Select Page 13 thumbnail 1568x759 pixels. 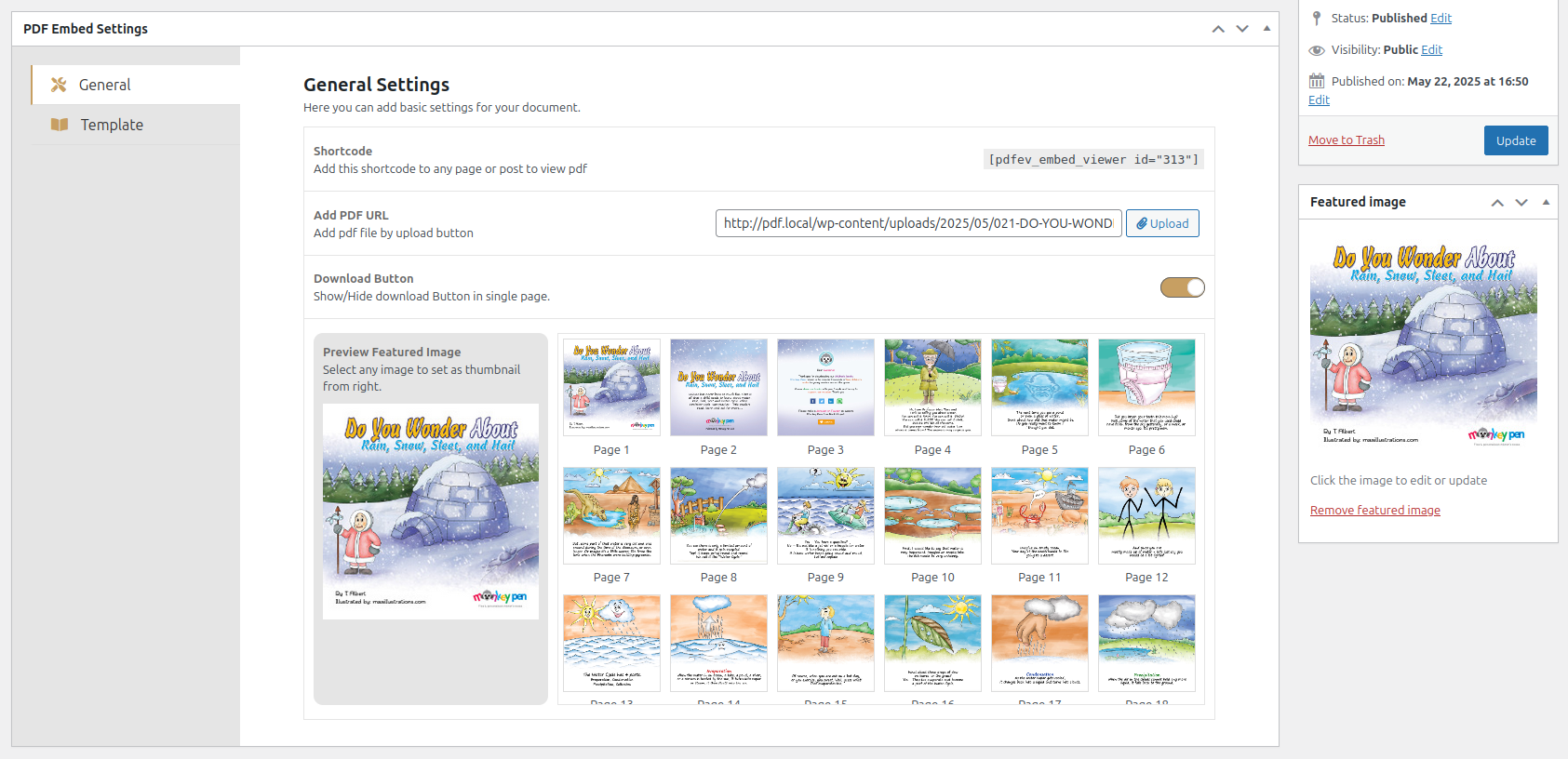(611, 643)
